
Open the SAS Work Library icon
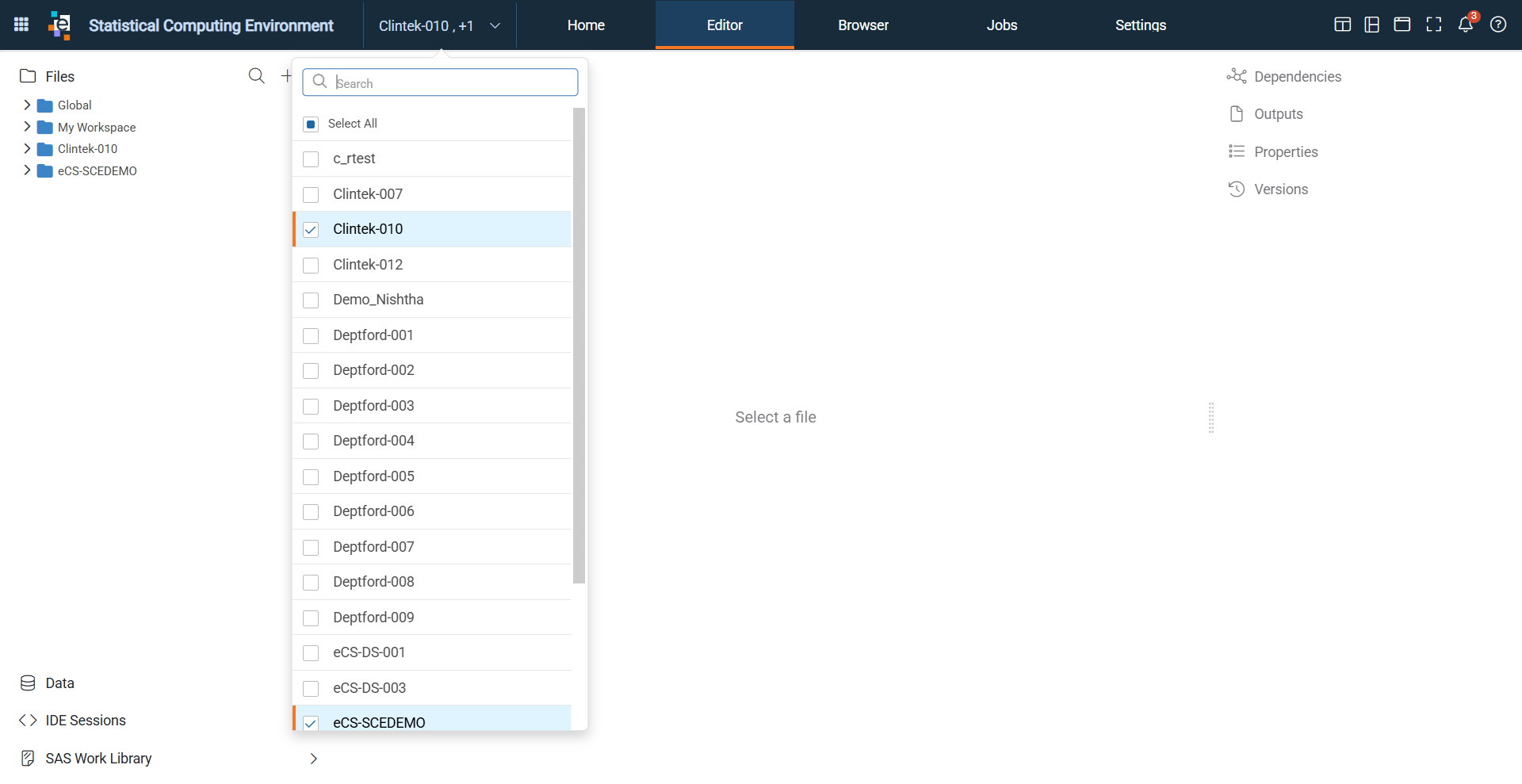pyautogui.click(x=28, y=759)
